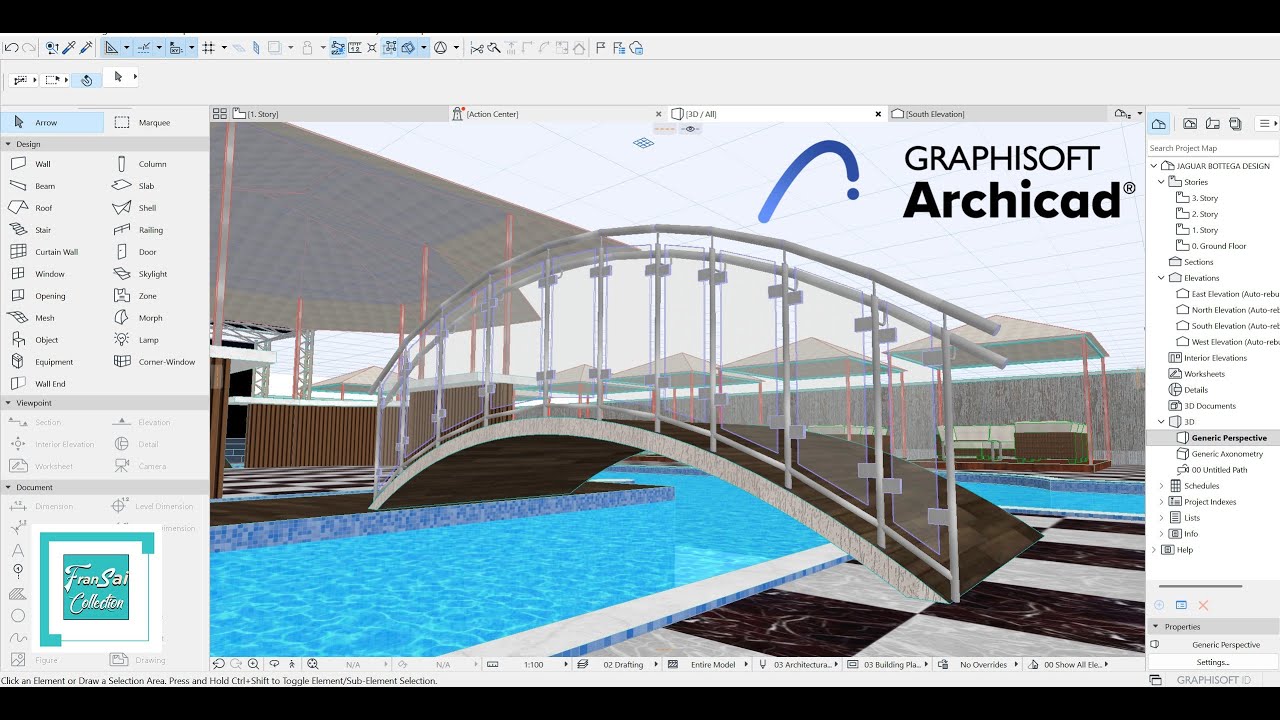Toggle the Quick Selection magnet button
Viewport: 1280px width, 720px height.
click(x=86, y=80)
